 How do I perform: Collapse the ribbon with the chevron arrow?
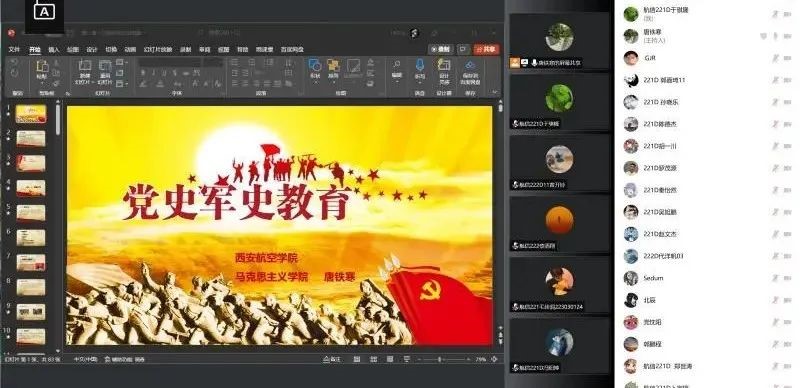(494, 92)
